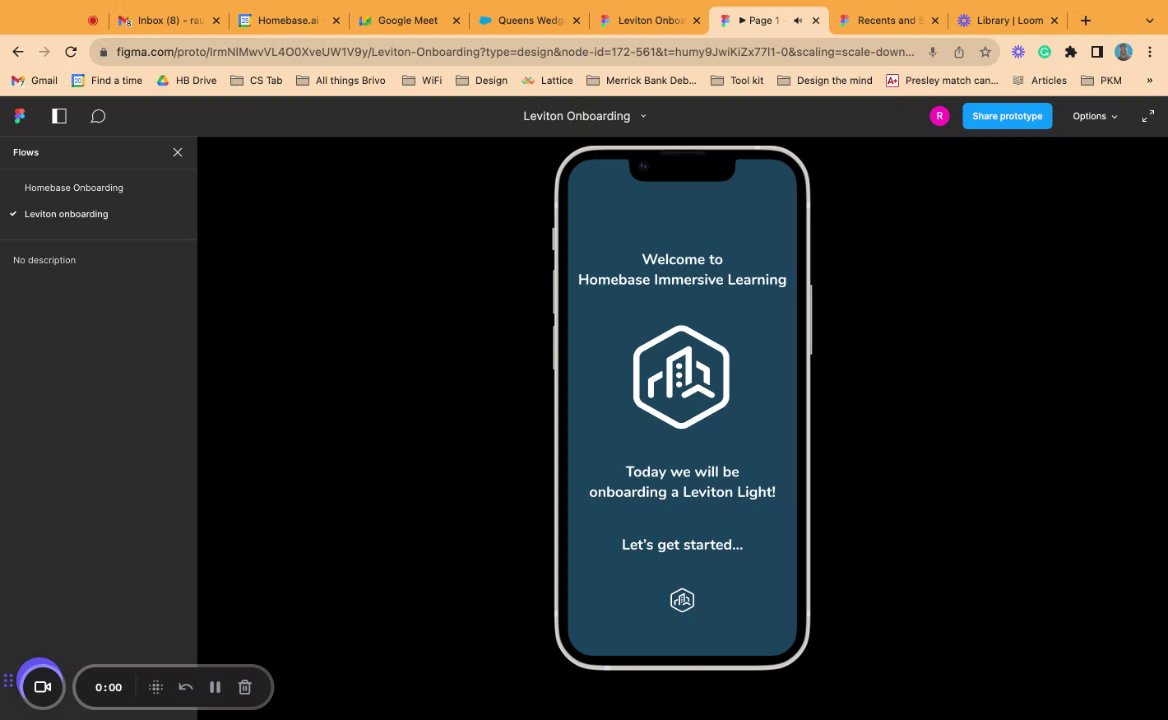Delete the Loom recording with trash icon

244,687
